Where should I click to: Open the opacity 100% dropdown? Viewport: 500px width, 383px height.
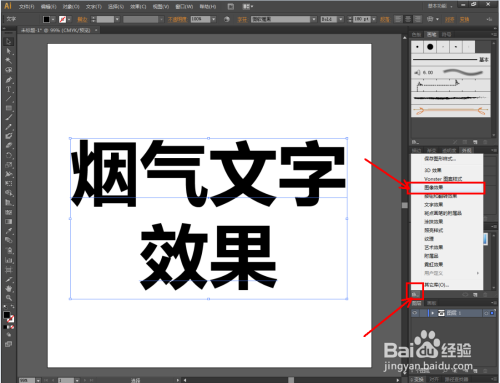click(x=214, y=19)
